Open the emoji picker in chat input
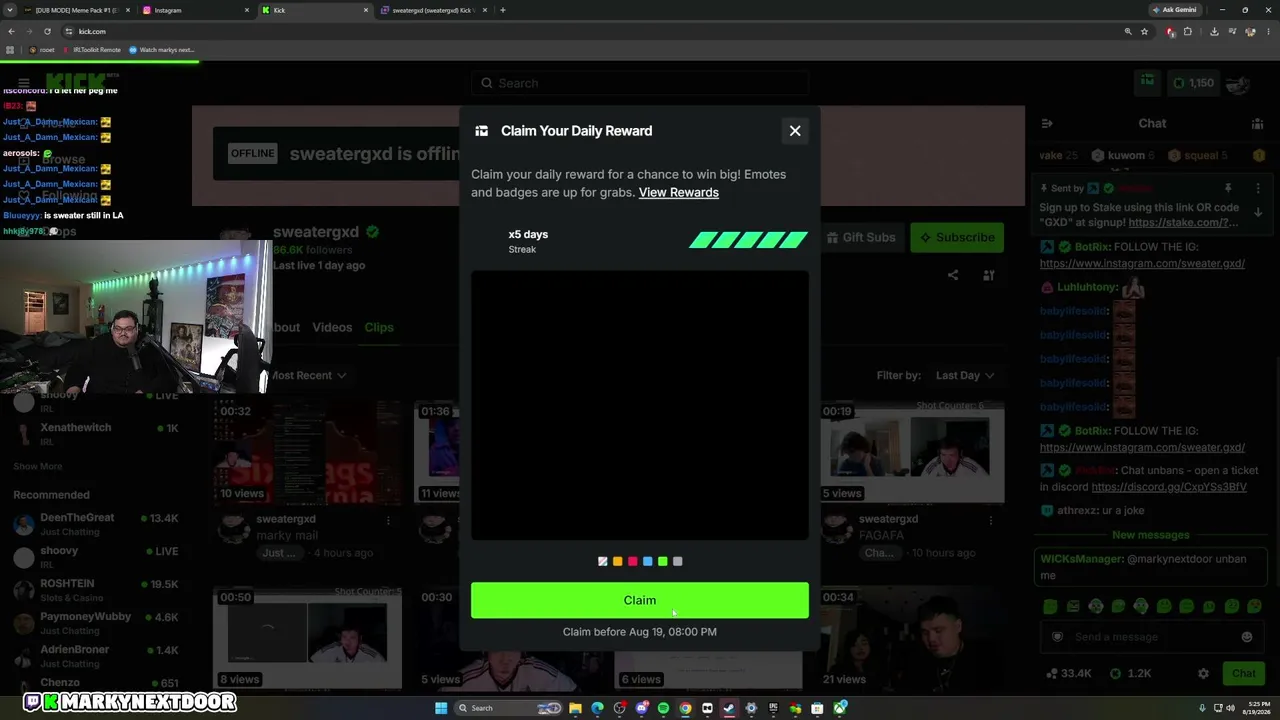 pyautogui.click(x=1246, y=637)
